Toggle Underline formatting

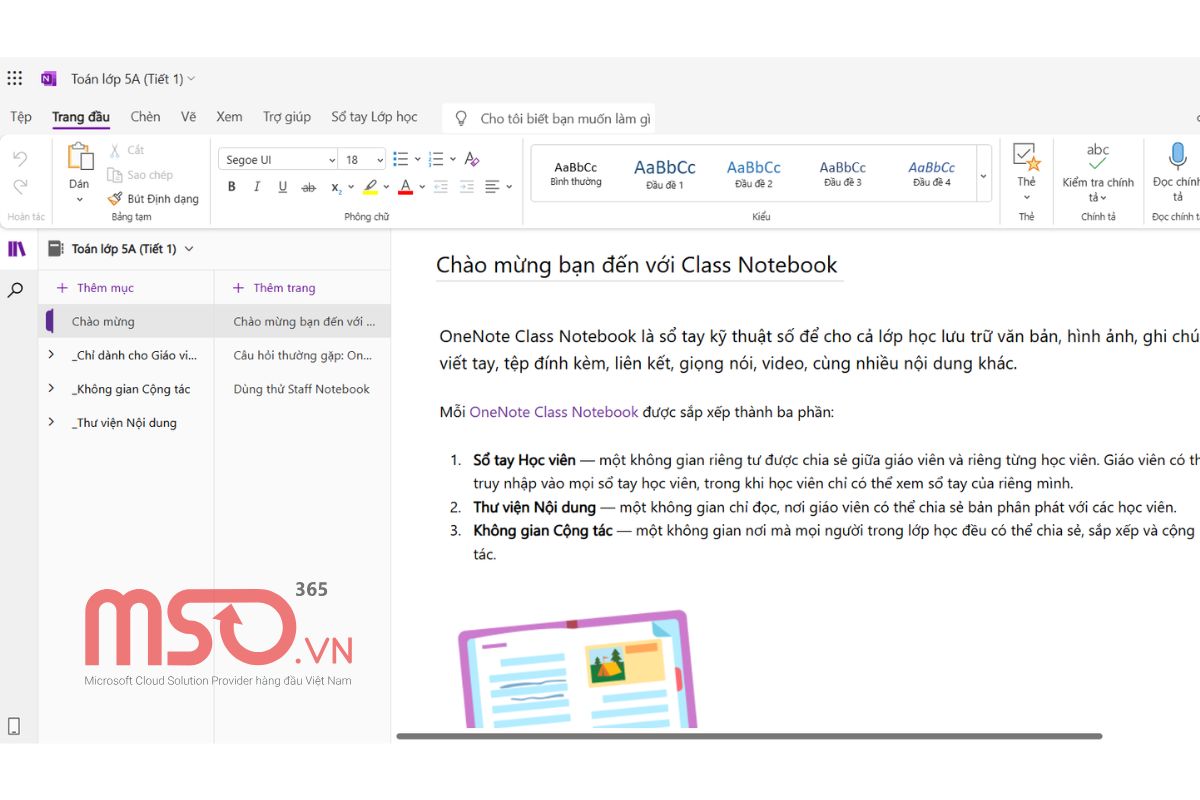[283, 187]
